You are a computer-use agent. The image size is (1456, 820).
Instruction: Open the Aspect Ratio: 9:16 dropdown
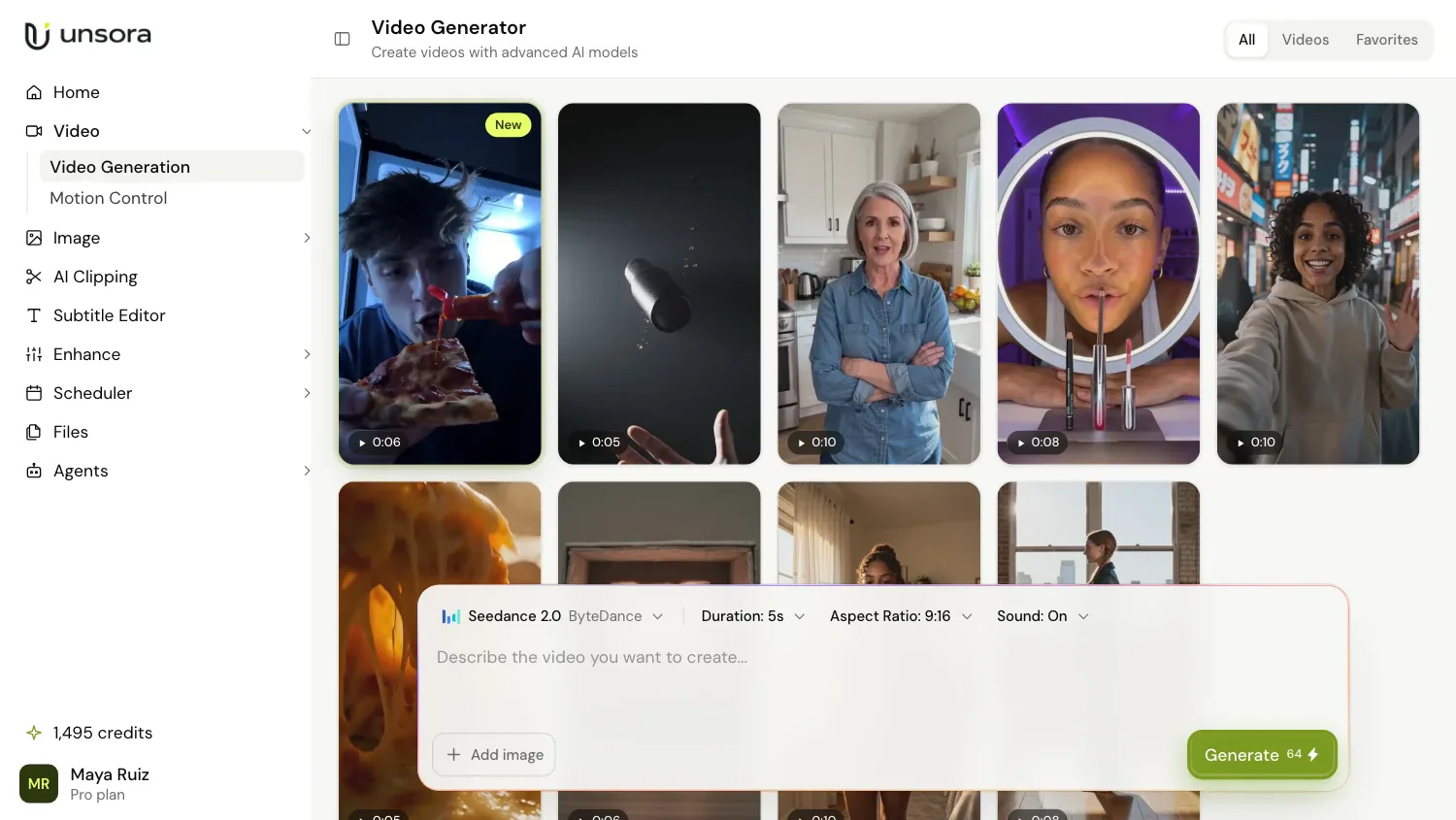(901, 616)
